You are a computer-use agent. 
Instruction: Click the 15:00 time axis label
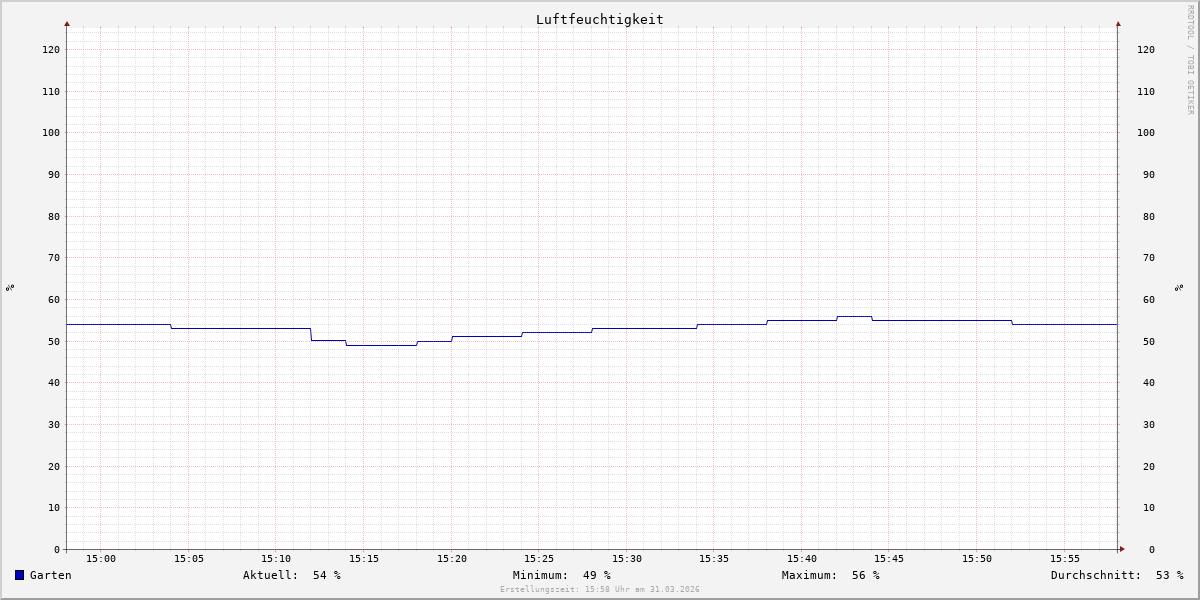(x=101, y=559)
